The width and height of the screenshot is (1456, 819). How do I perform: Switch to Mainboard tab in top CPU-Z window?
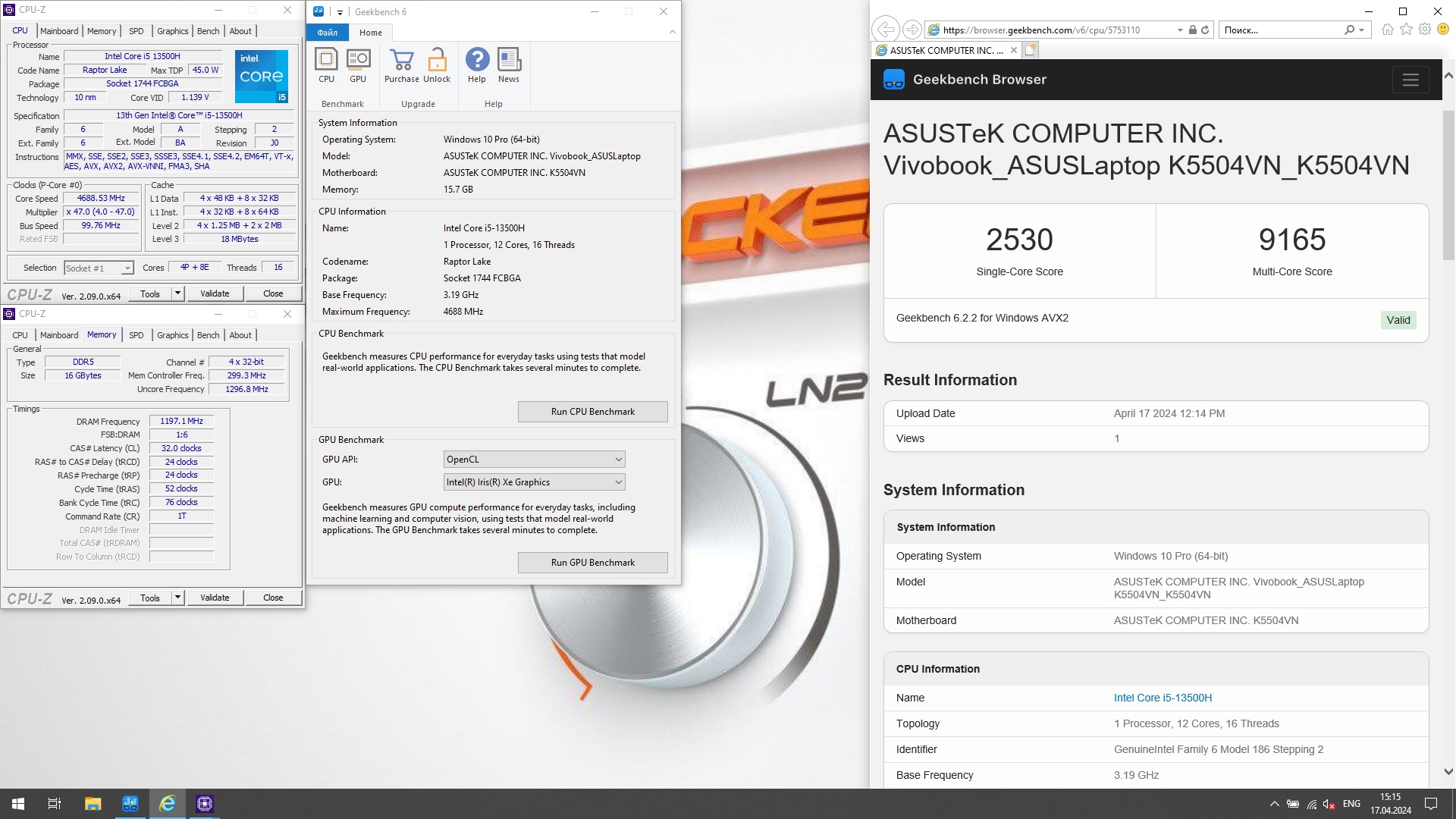59,31
